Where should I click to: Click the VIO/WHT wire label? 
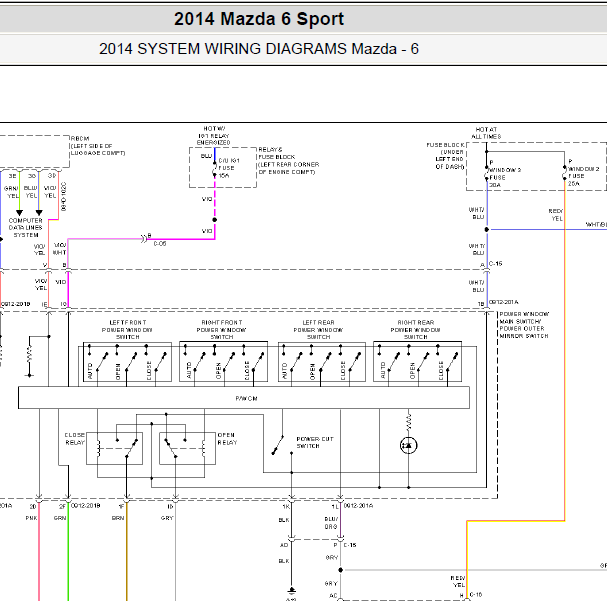coord(60,249)
